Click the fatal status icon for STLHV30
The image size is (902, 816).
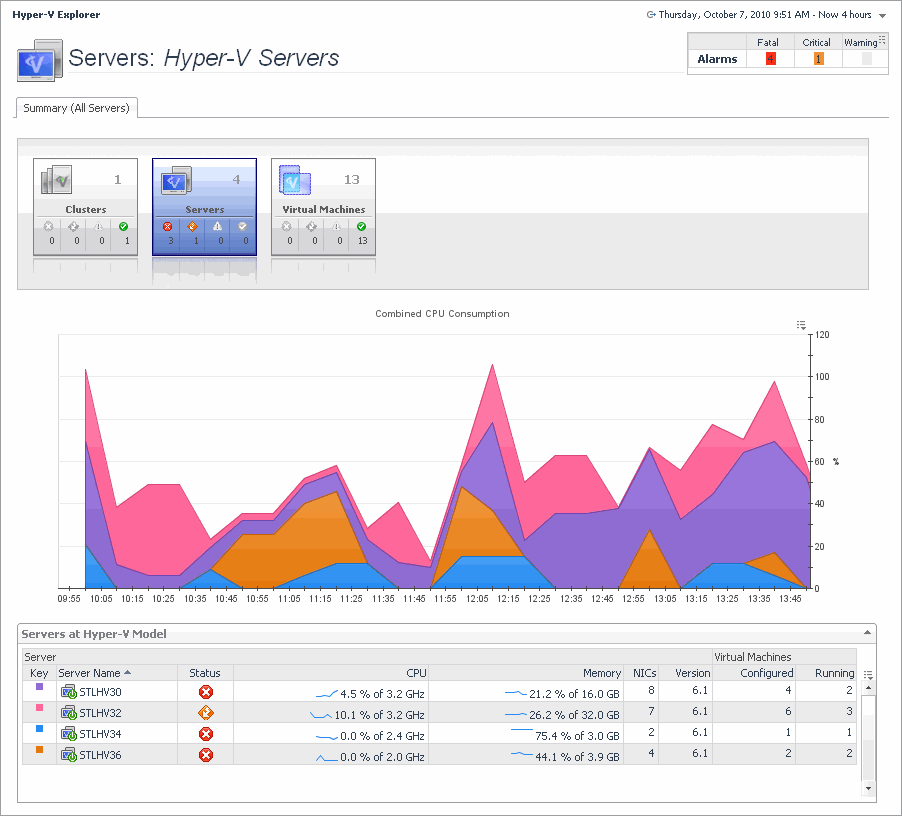206,692
